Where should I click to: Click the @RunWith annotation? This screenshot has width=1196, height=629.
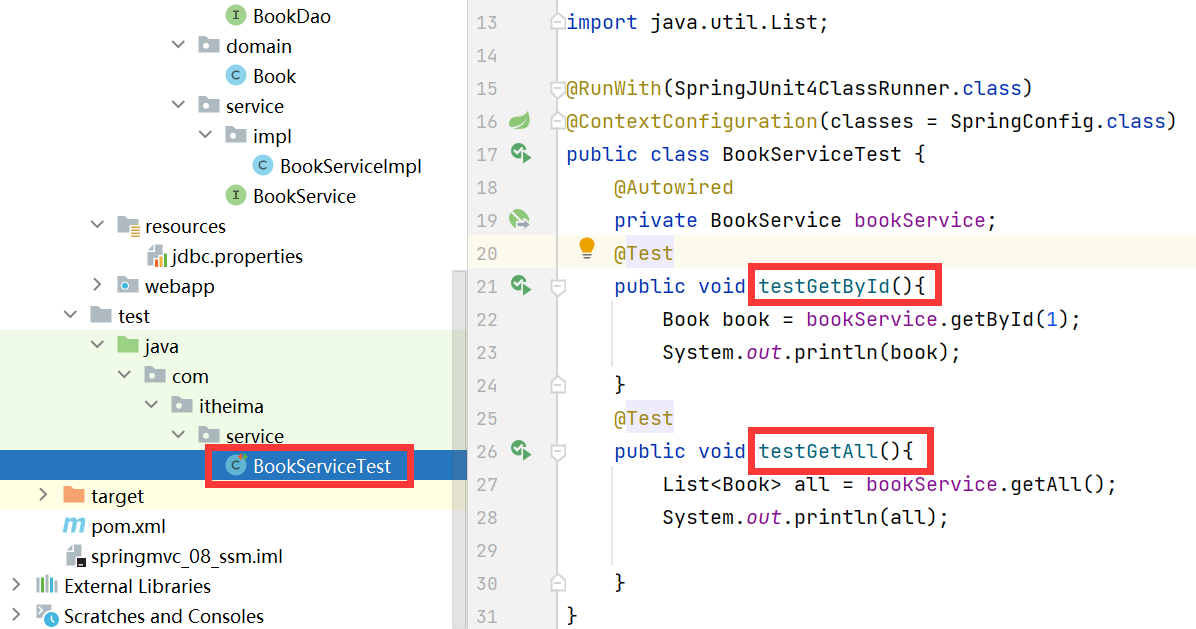(613, 88)
